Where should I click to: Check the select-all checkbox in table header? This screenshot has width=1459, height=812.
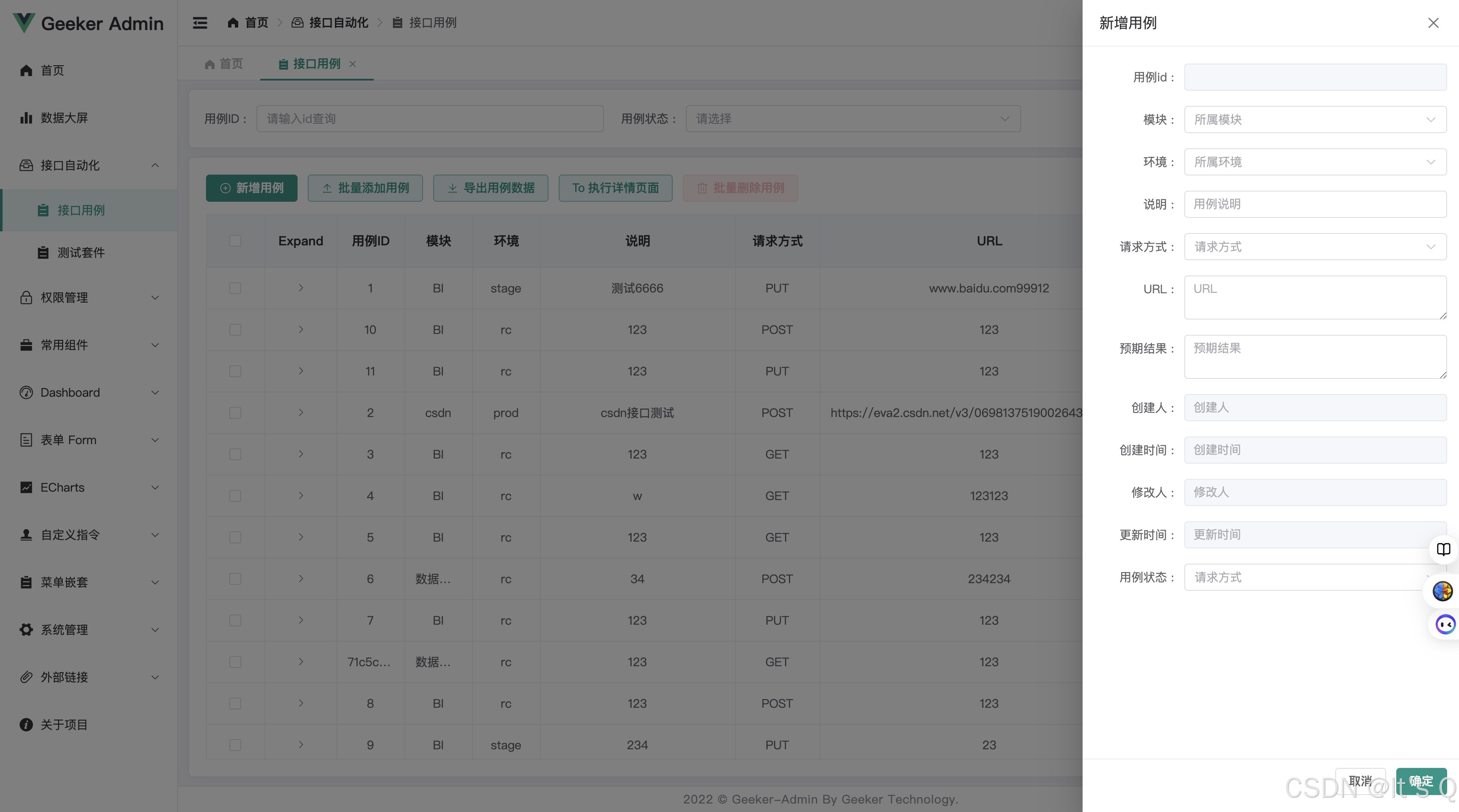(235, 241)
